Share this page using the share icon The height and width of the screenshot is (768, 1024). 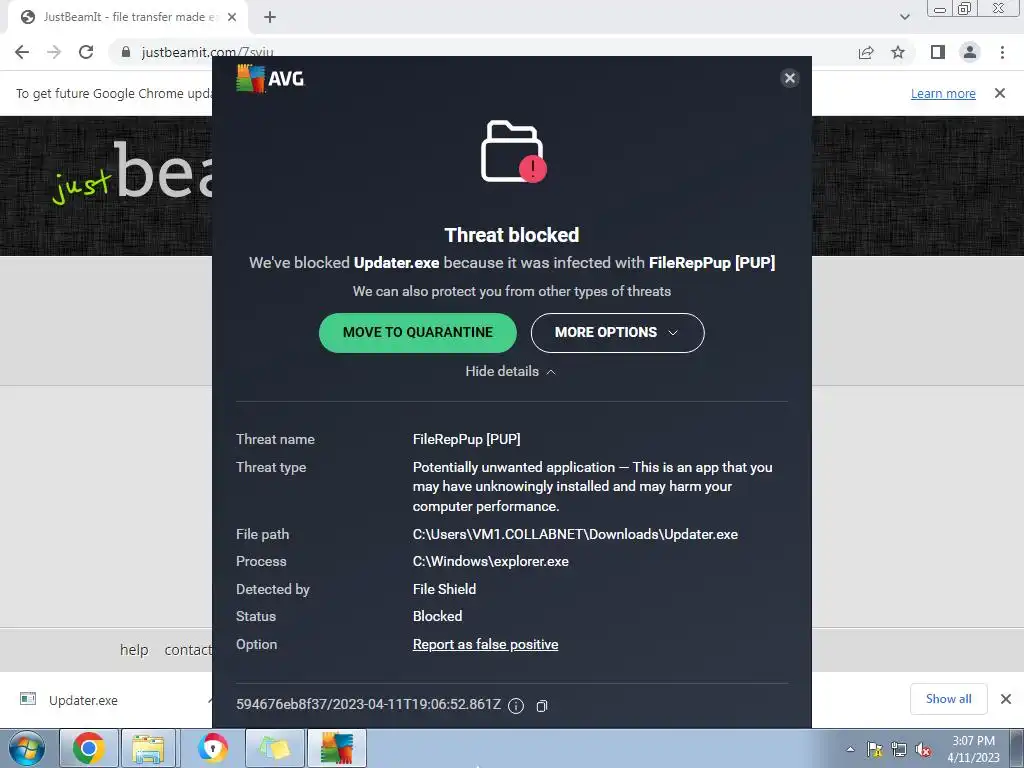coord(866,52)
